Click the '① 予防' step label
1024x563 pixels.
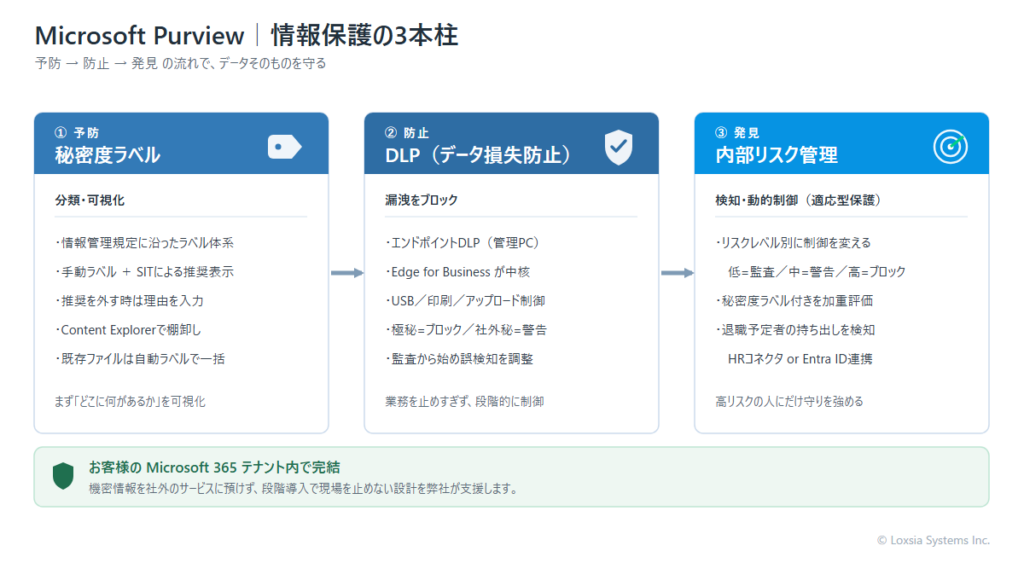click(x=76, y=133)
